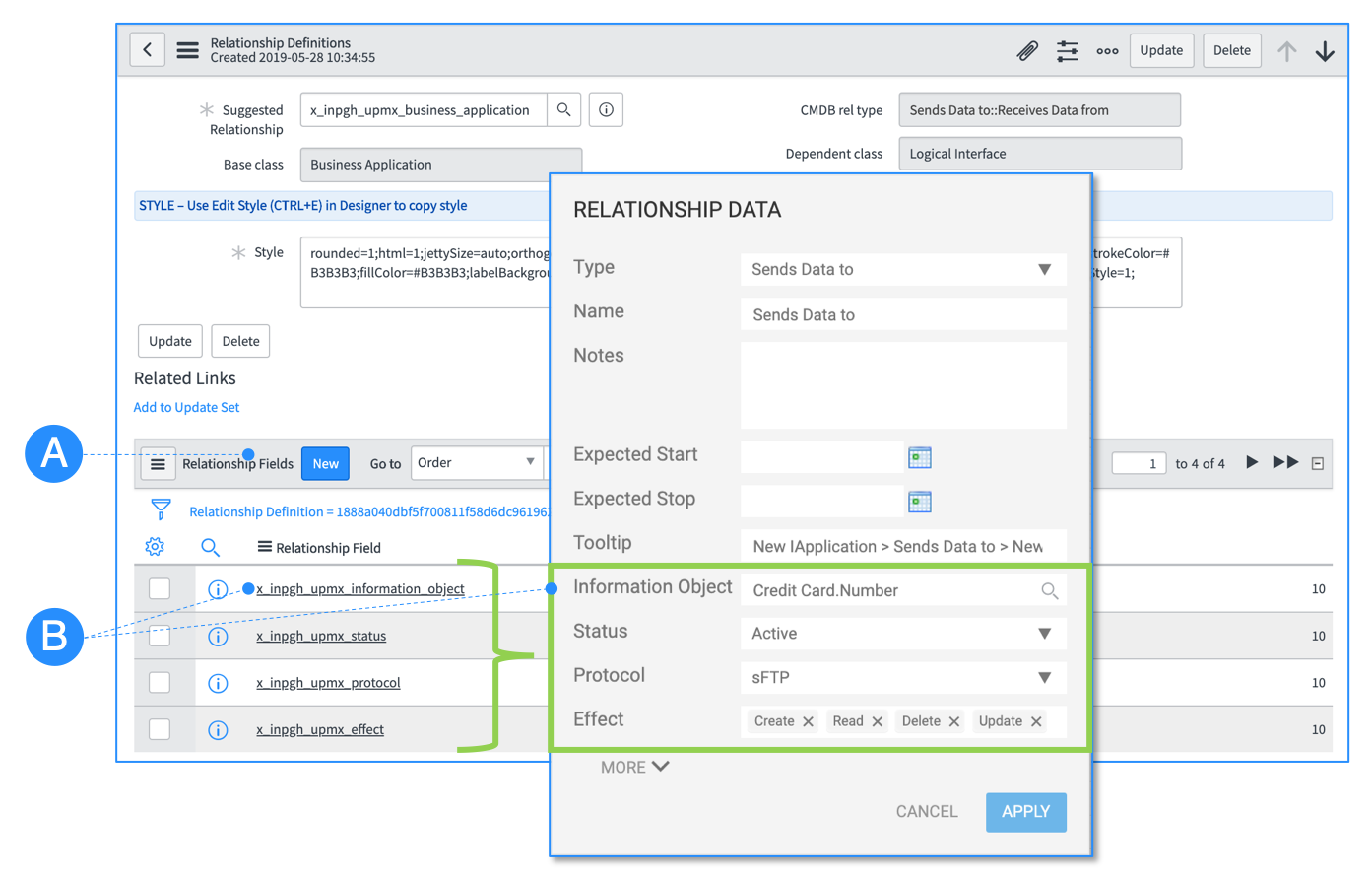Preview record info for x_inpgh_upmx_effect
1372x882 pixels.
click(x=218, y=730)
